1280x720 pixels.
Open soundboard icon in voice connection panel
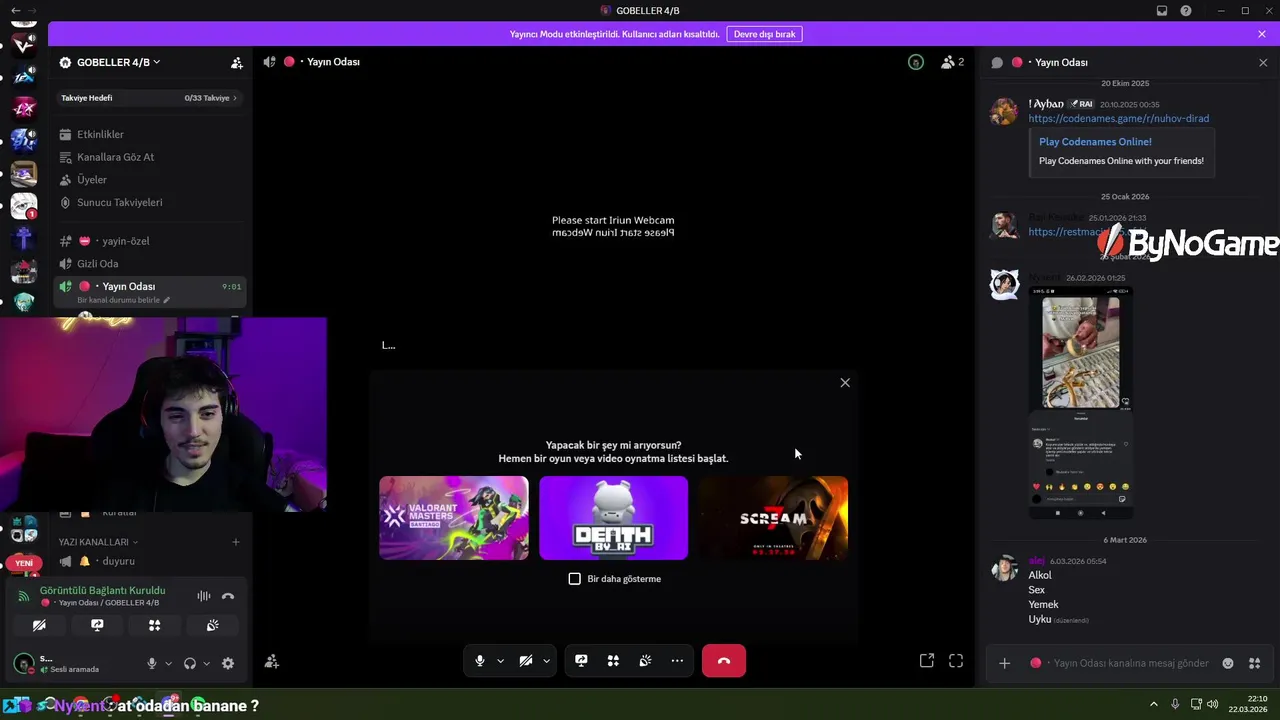213,625
